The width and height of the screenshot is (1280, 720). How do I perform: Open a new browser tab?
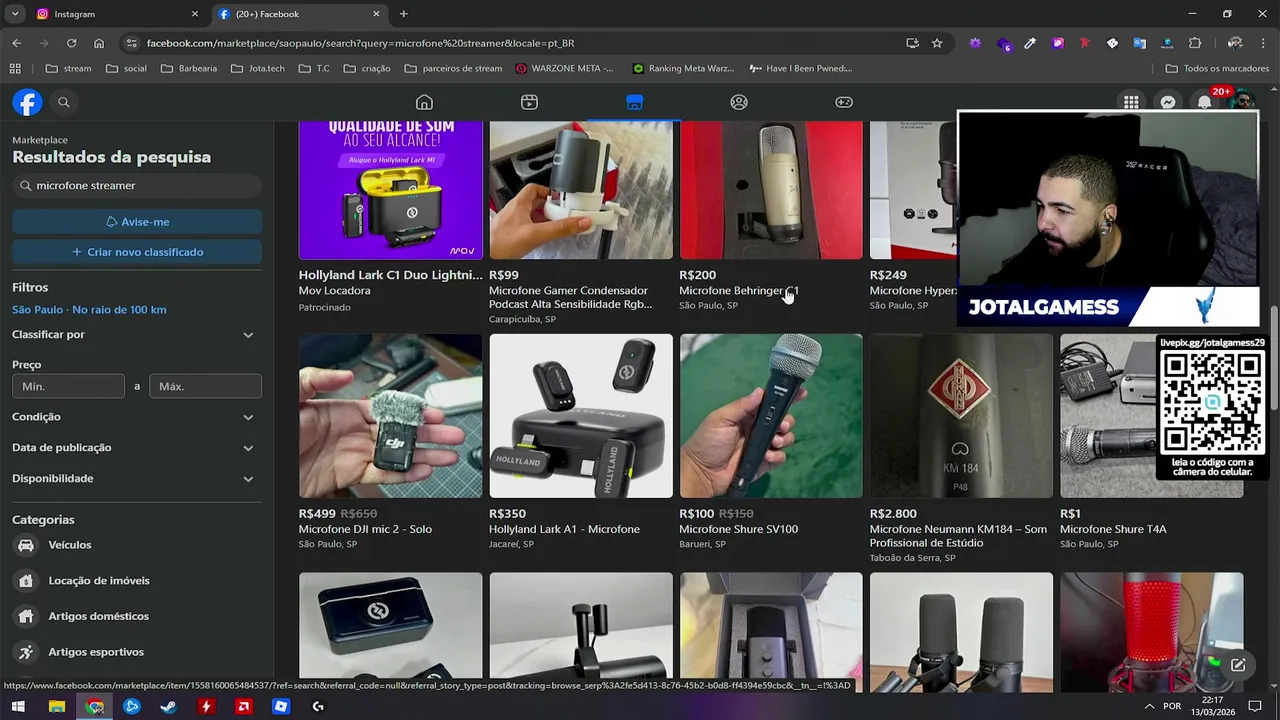[x=403, y=14]
